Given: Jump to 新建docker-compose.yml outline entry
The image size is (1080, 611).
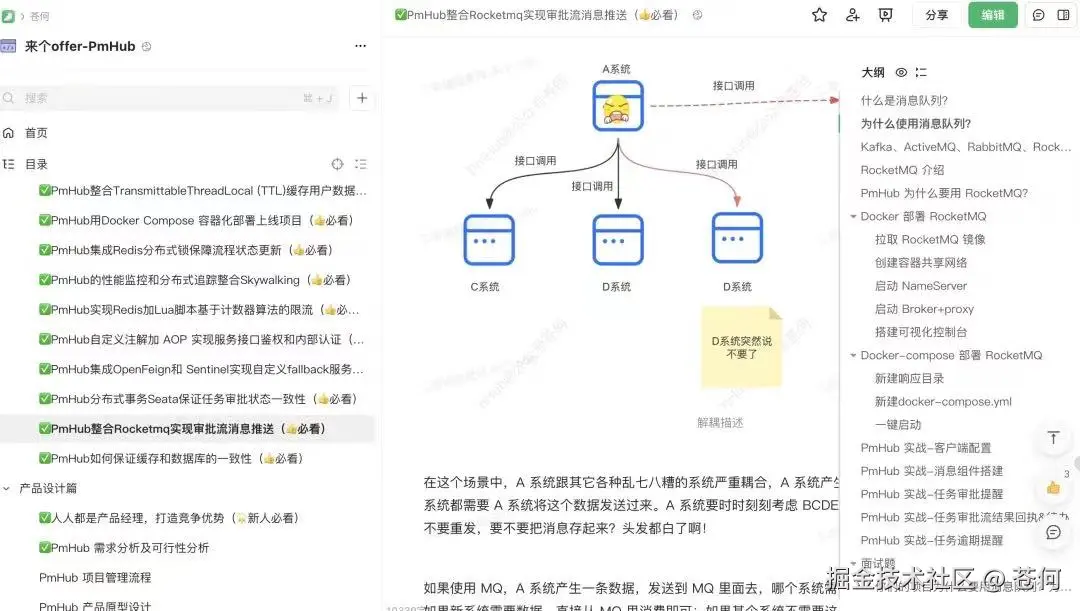Looking at the screenshot, I should [943, 402].
